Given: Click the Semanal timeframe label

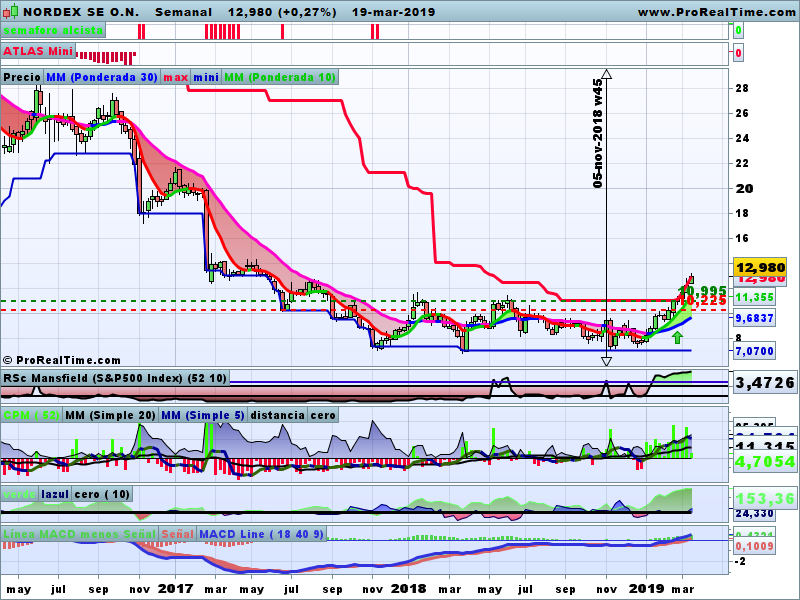Looking at the screenshot, I should coord(183,12).
